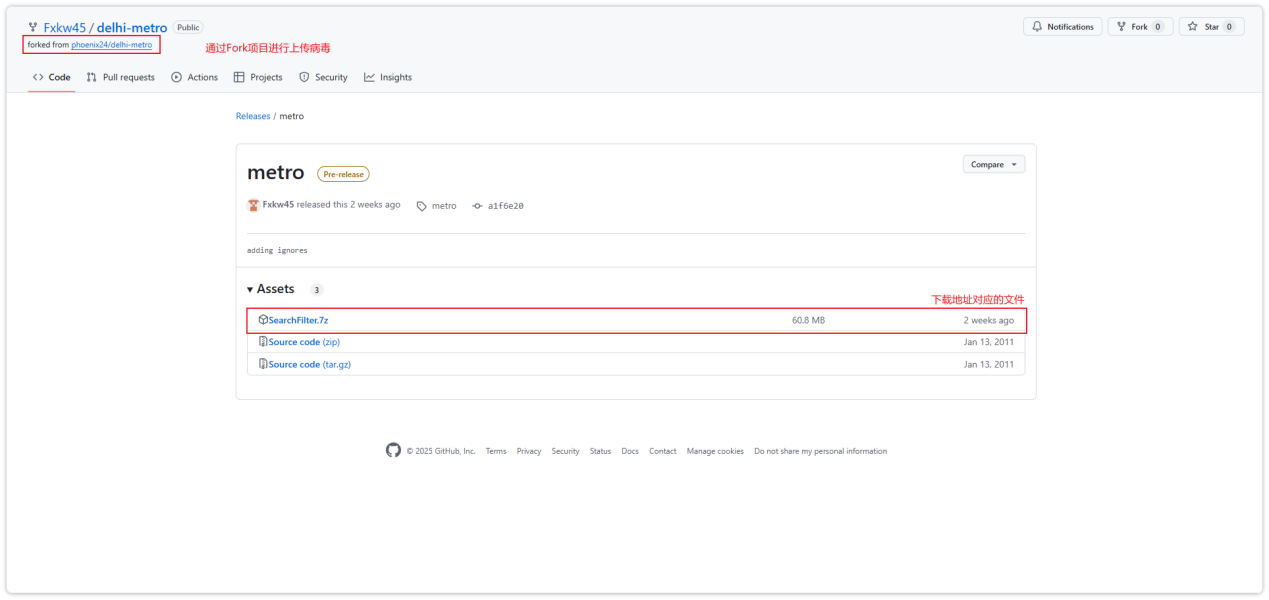Open the phoenix24/delhi-metro parent repository link
This screenshot has height=600, width=1269.
[111, 45]
